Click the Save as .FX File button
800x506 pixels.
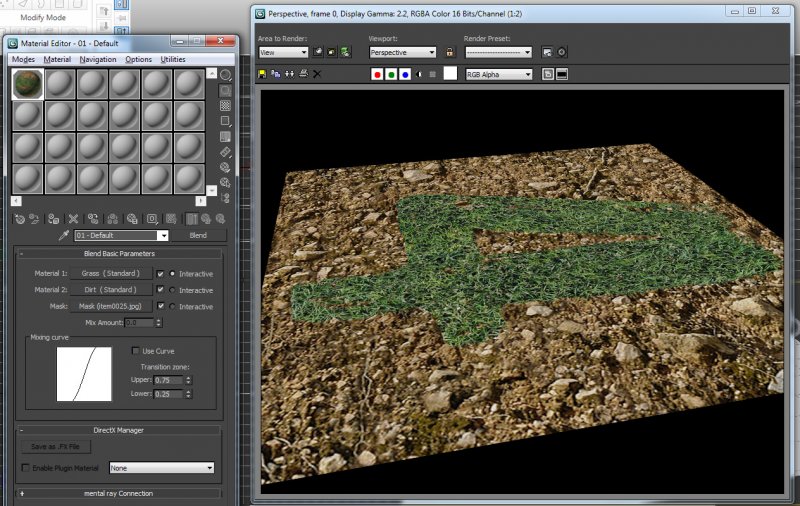[x=55, y=446]
